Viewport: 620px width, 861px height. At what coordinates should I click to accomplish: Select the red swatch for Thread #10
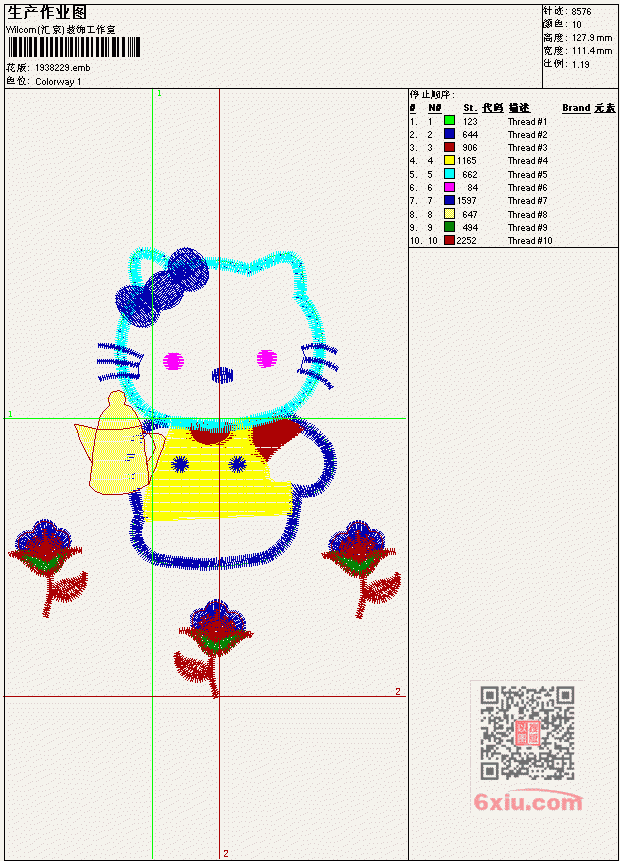click(x=449, y=240)
